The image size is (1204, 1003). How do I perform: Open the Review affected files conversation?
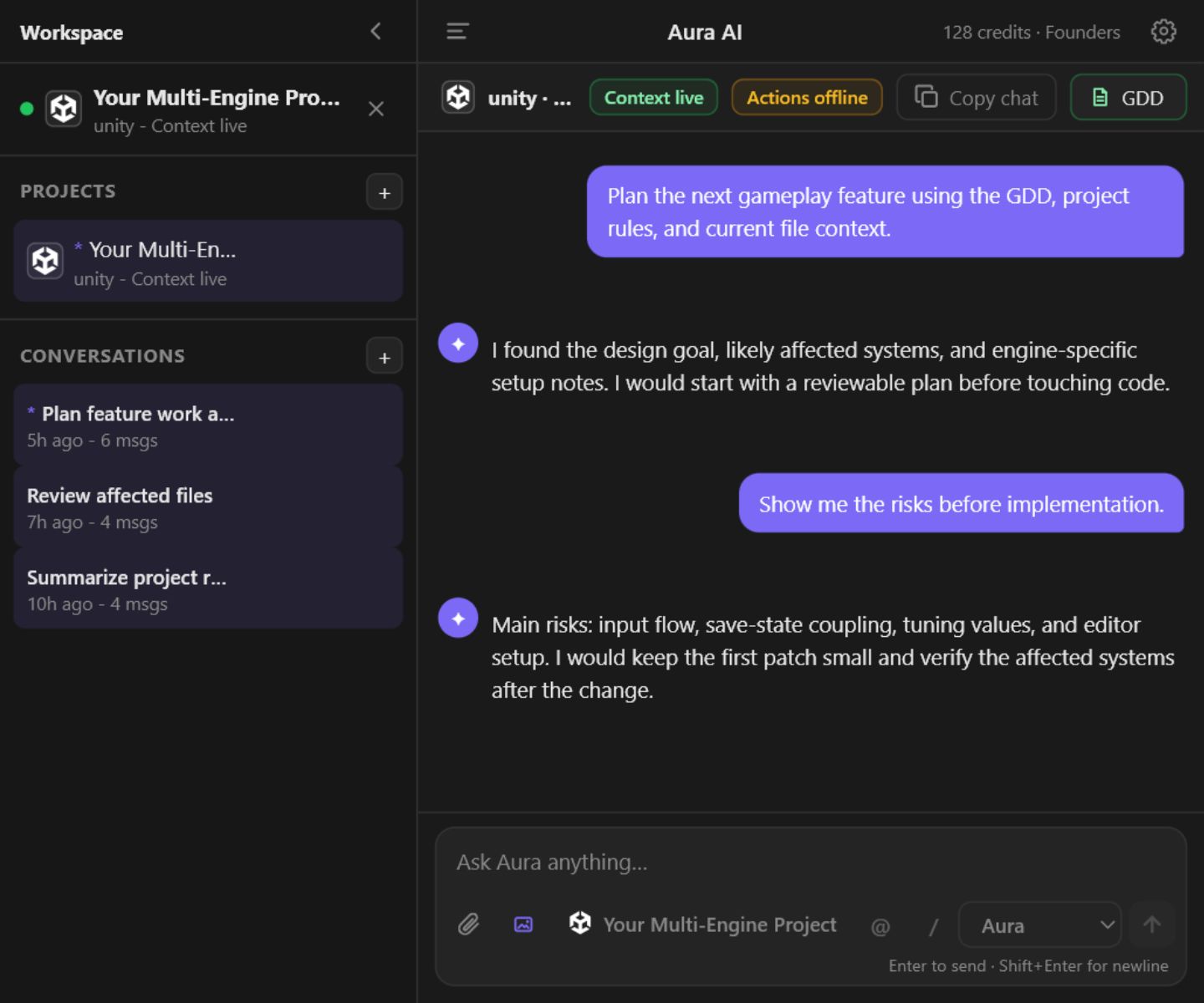(208, 507)
